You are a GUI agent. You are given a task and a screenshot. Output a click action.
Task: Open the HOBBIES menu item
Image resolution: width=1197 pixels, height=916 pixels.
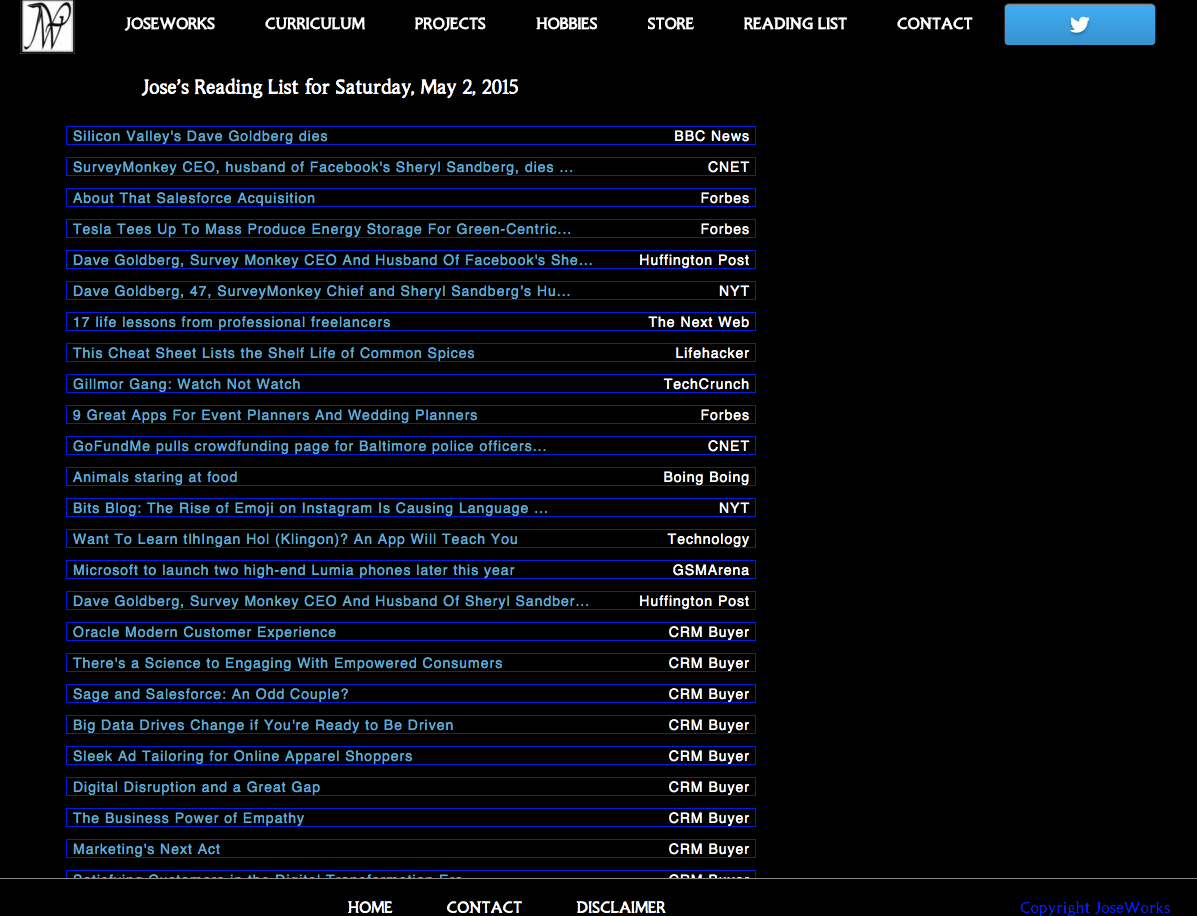[566, 24]
